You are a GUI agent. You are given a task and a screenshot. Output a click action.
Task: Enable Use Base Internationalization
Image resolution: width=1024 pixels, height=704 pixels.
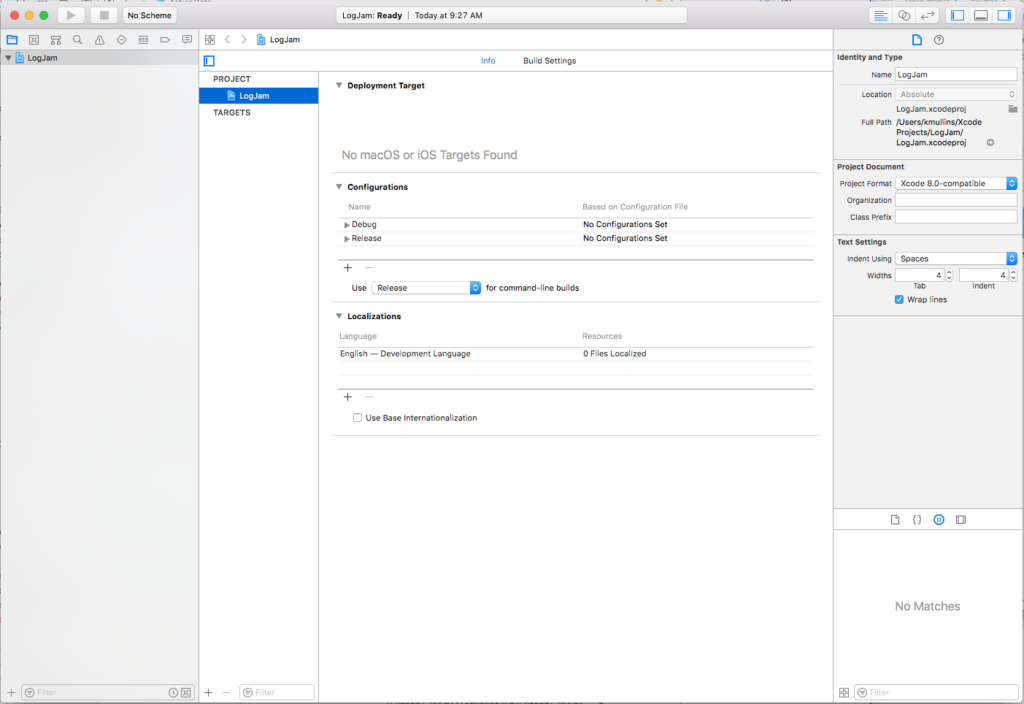click(x=357, y=417)
